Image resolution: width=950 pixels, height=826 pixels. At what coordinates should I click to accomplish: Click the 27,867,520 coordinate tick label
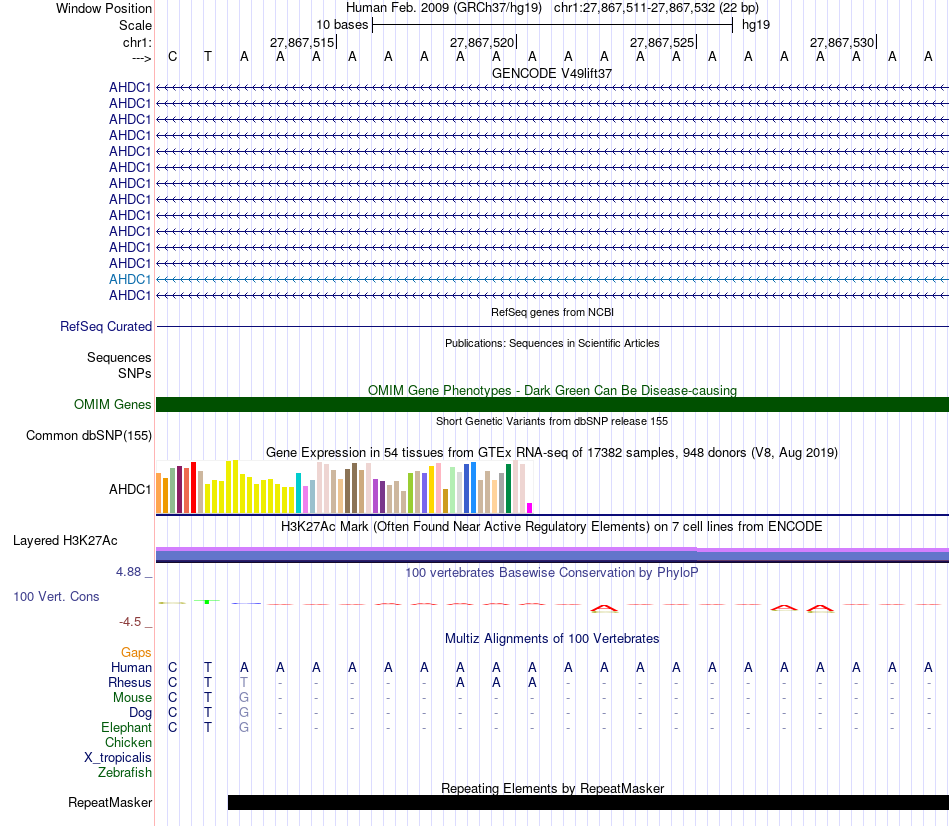482,42
